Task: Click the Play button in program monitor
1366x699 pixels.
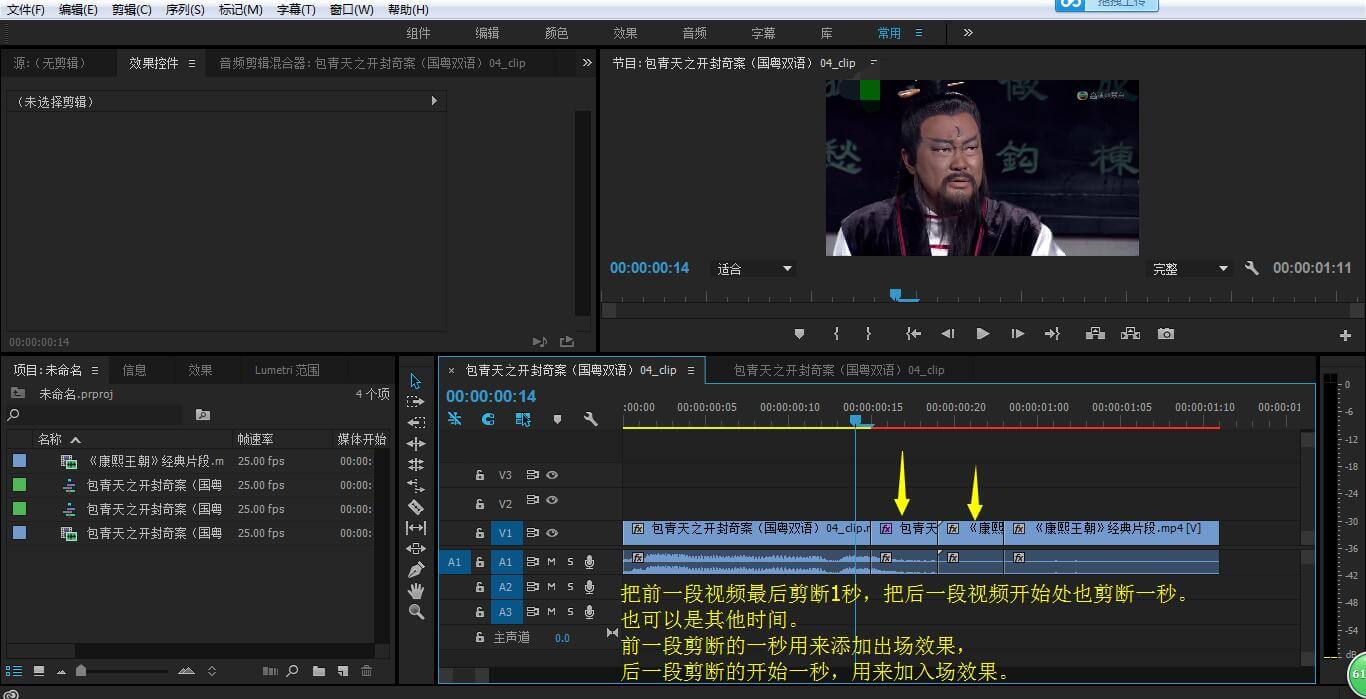Action: point(982,334)
